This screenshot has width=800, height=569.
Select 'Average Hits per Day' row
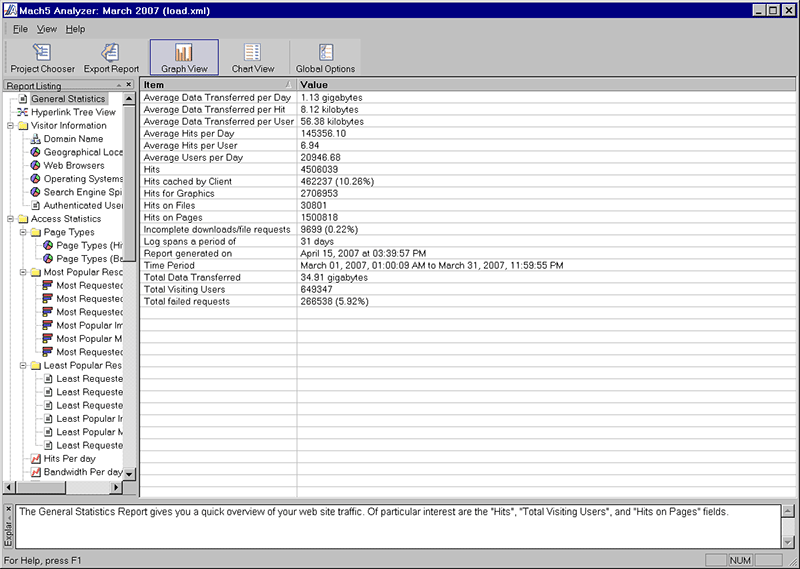(x=468, y=133)
